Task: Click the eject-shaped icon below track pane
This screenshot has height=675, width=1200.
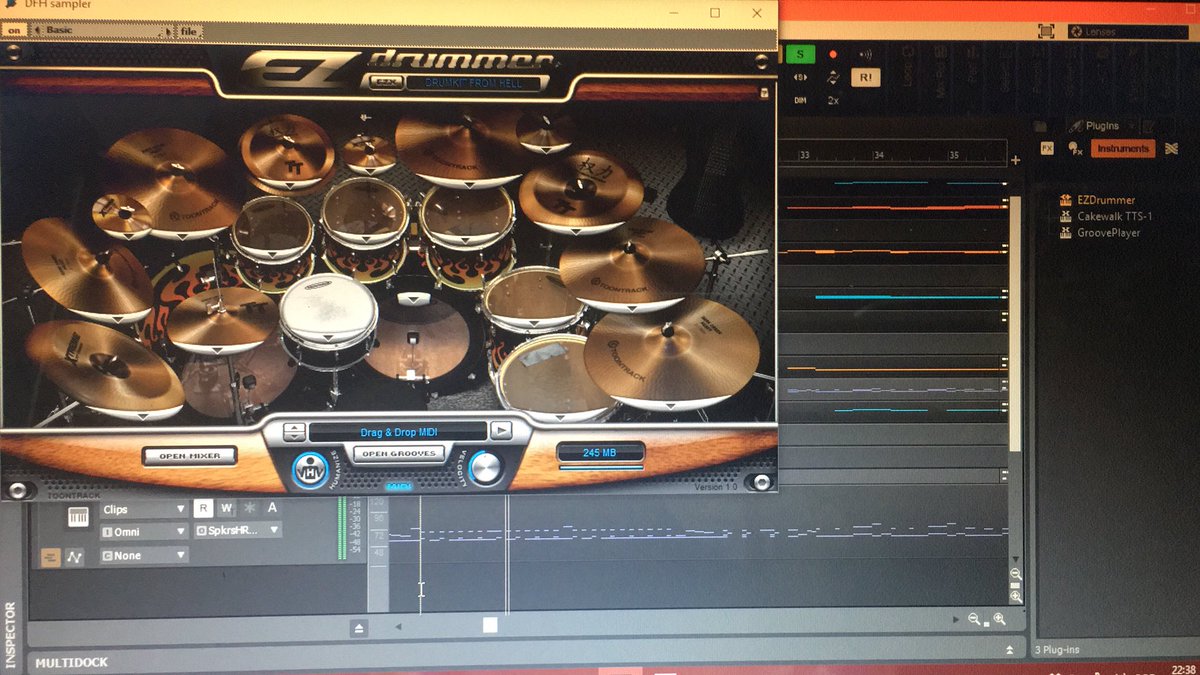Action: point(360,628)
